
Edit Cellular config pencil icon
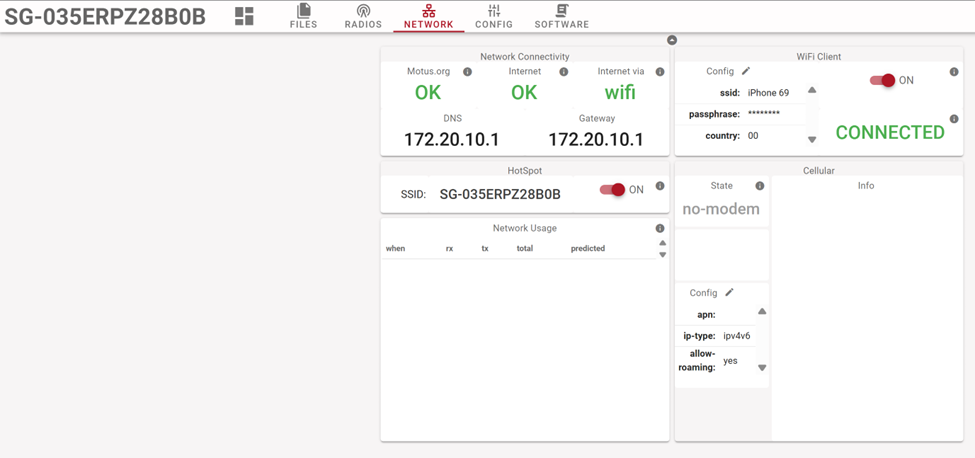click(730, 293)
